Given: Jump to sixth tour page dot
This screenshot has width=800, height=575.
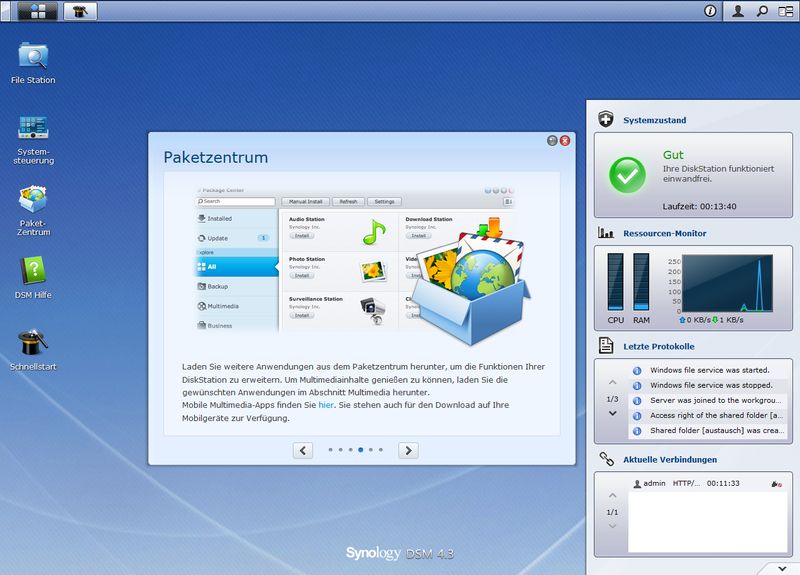Looking at the screenshot, I should coord(381,450).
